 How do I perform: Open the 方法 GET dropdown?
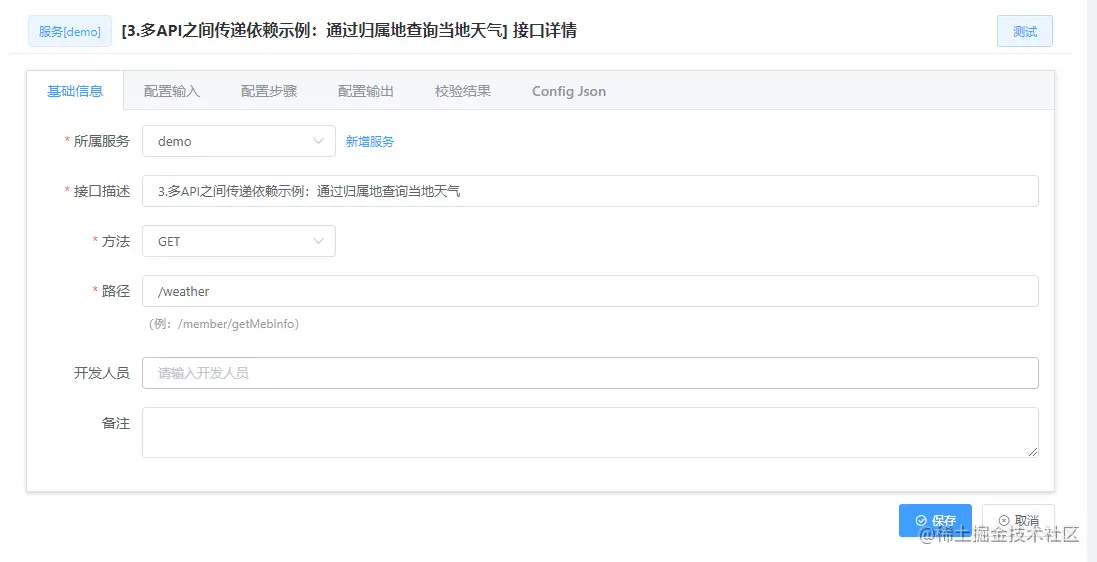click(x=239, y=241)
